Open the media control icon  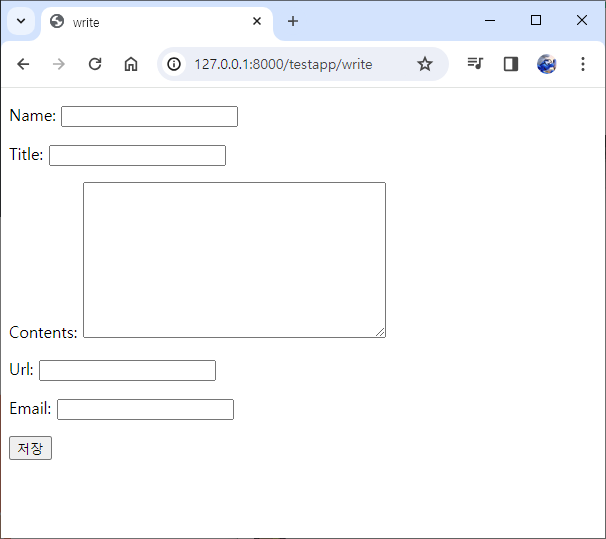pyautogui.click(x=475, y=63)
